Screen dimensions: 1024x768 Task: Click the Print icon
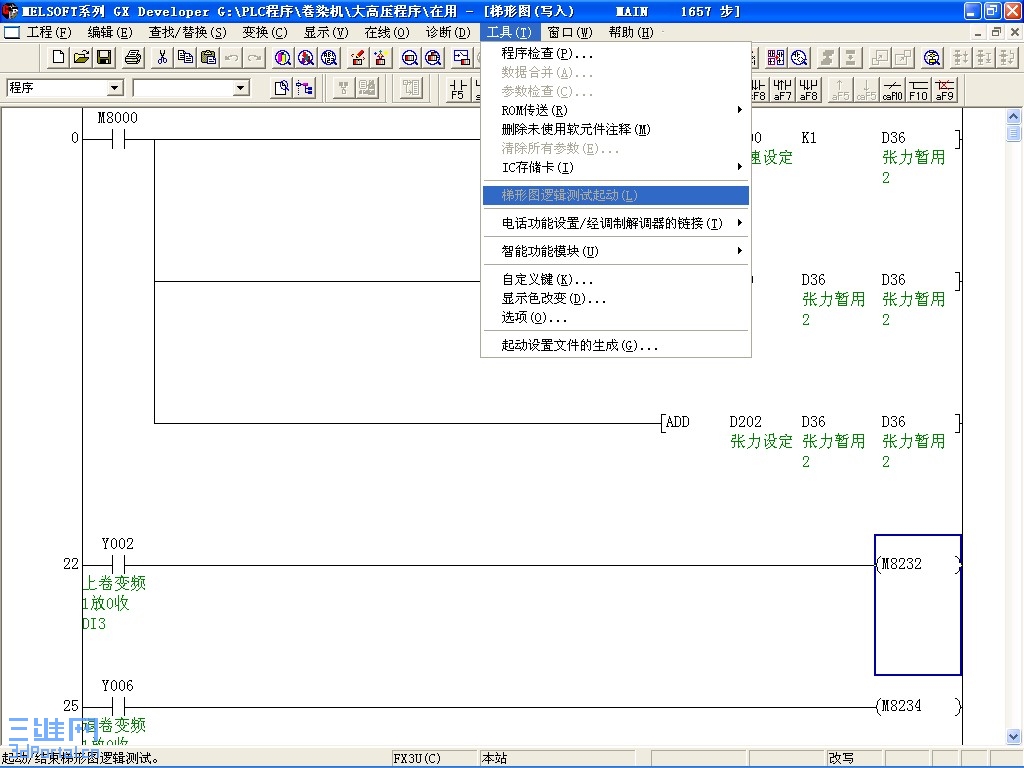point(133,57)
